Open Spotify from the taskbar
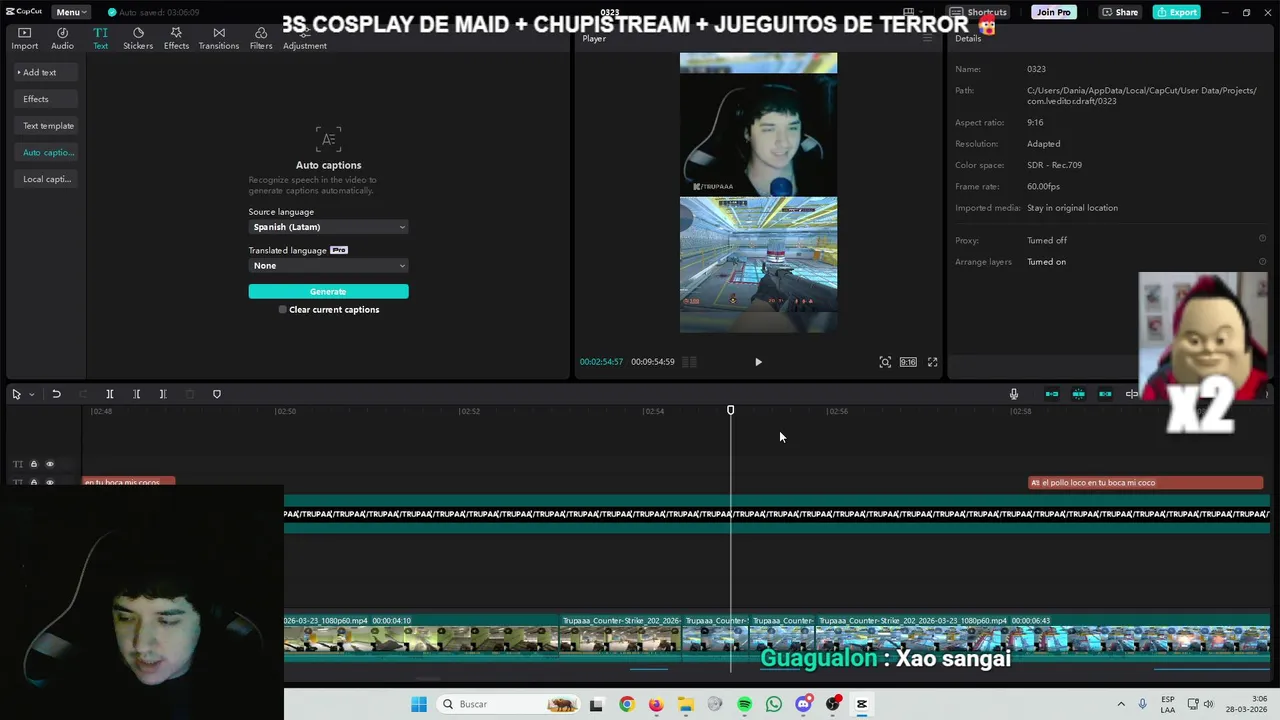Viewport: 1280px width, 720px height. (744, 704)
